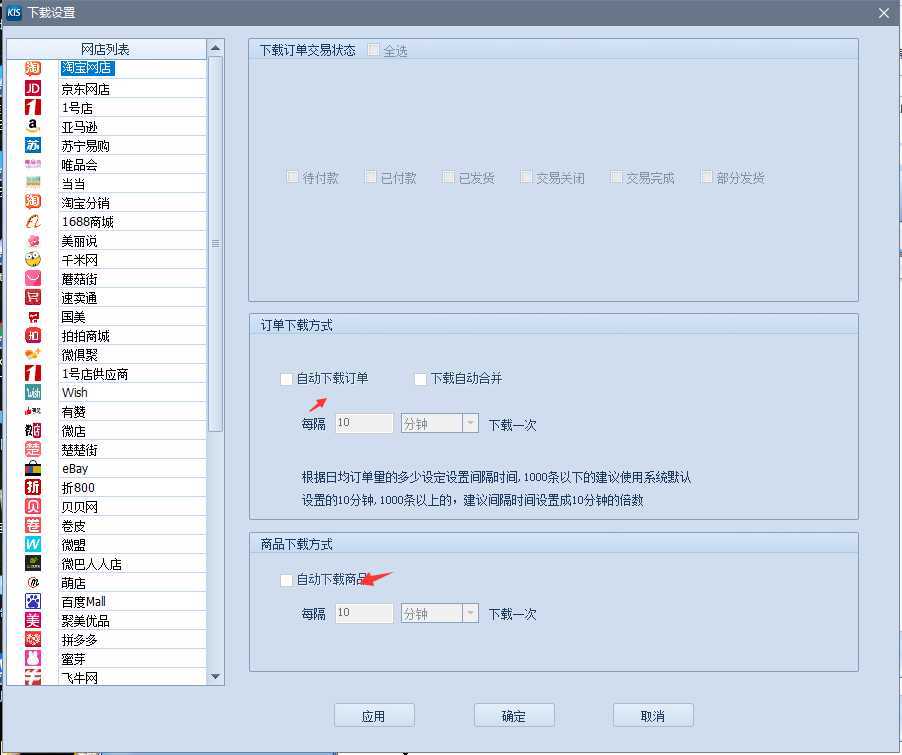The height and width of the screenshot is (755, 902).
Task: Click the icon beside 国美
Action: pyautogui.click(x=33, y=317)
